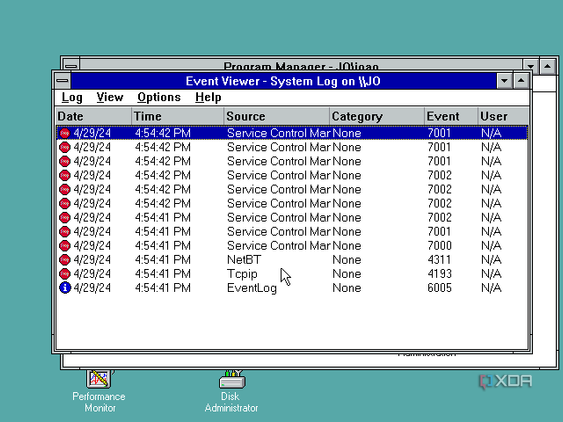Click the stop icon on the highlighted row
Viewport: 563px width, 422px height.
click(x=65, y=133)
